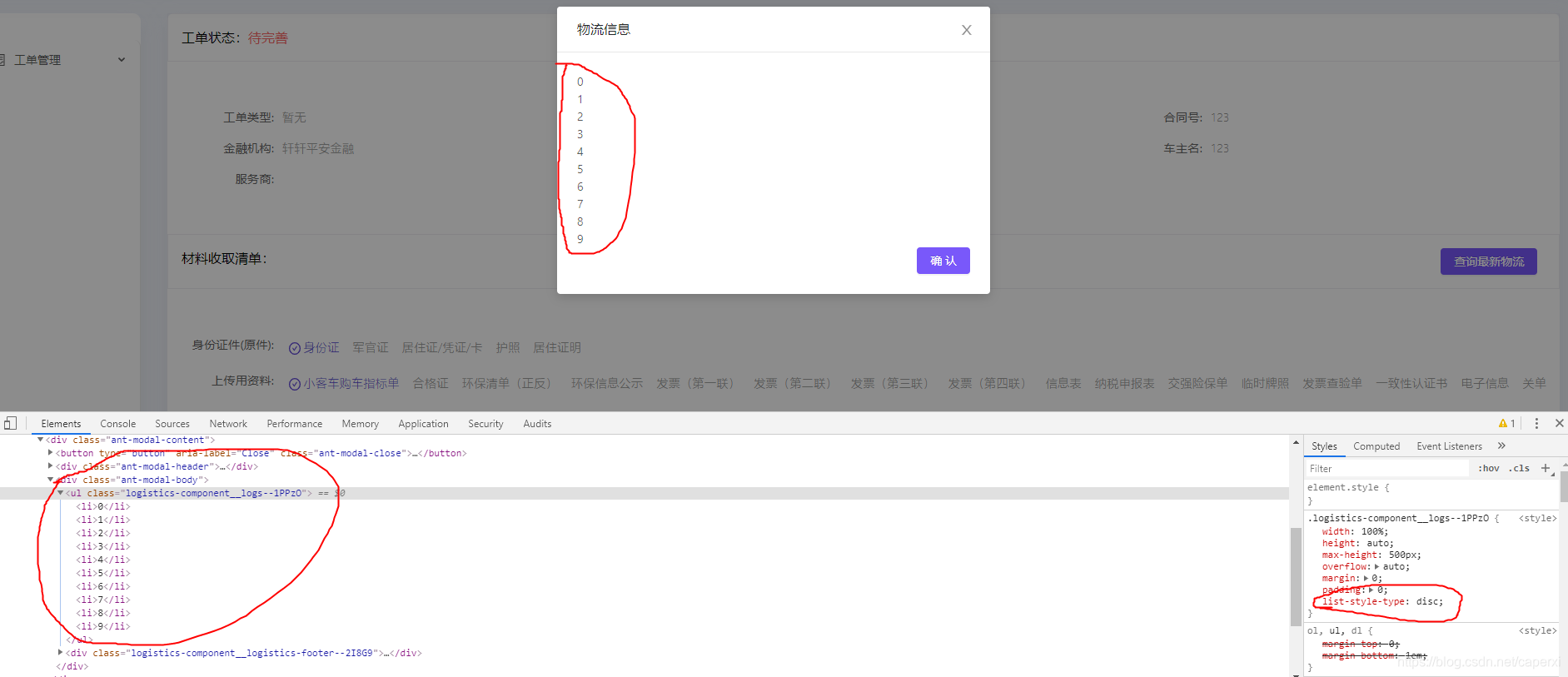The width and height of the screenshot is (1568, 677).
Task: Select 环保信息公示 upload item
Action: coord(607,384)
